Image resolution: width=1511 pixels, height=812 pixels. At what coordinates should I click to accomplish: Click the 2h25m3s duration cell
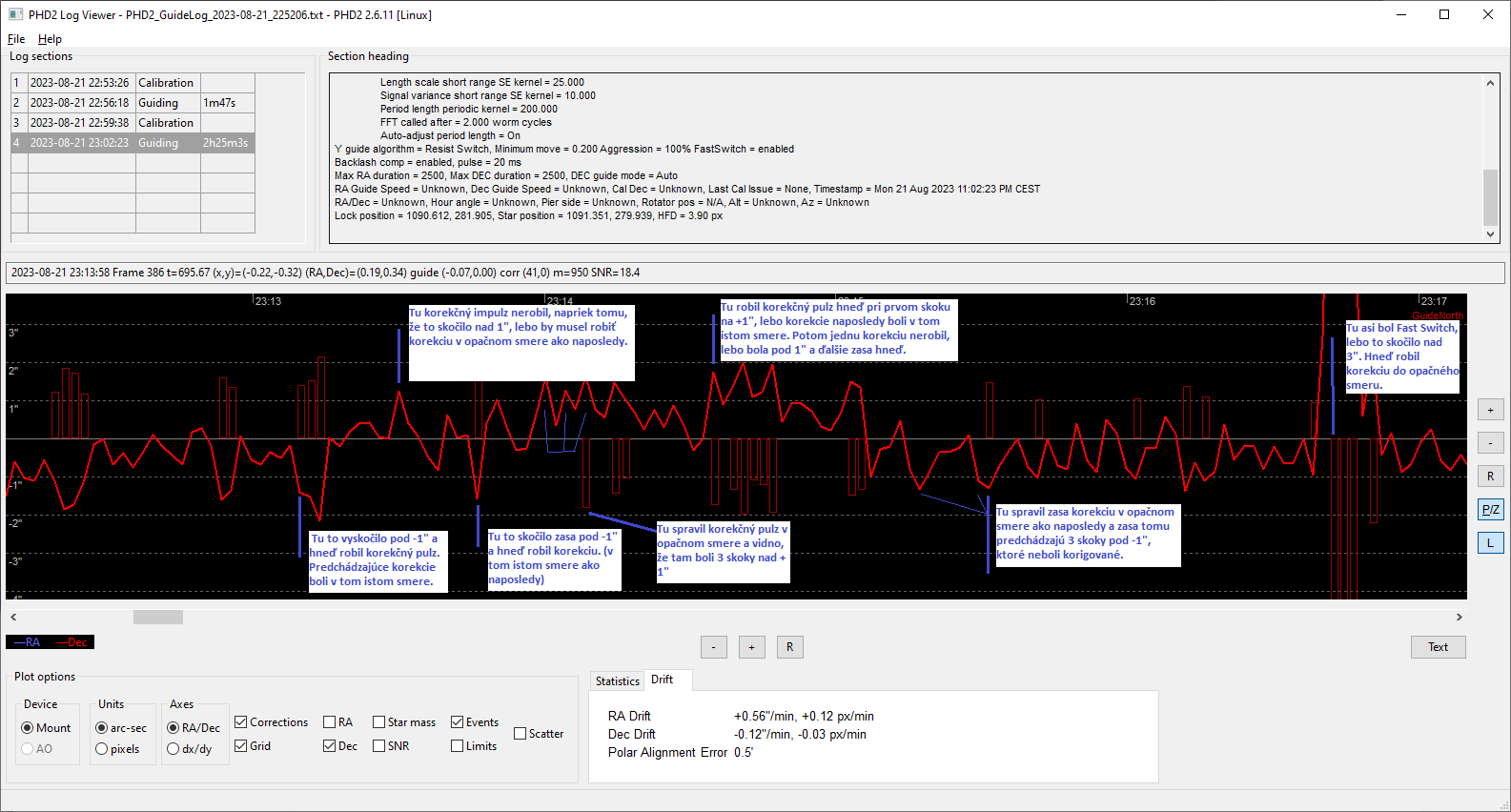click(x=227, y=143)
